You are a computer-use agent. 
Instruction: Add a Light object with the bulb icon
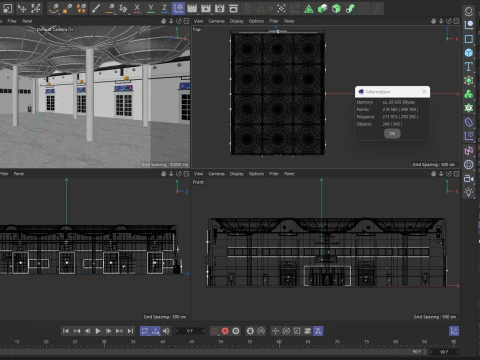tap(469, 192)
